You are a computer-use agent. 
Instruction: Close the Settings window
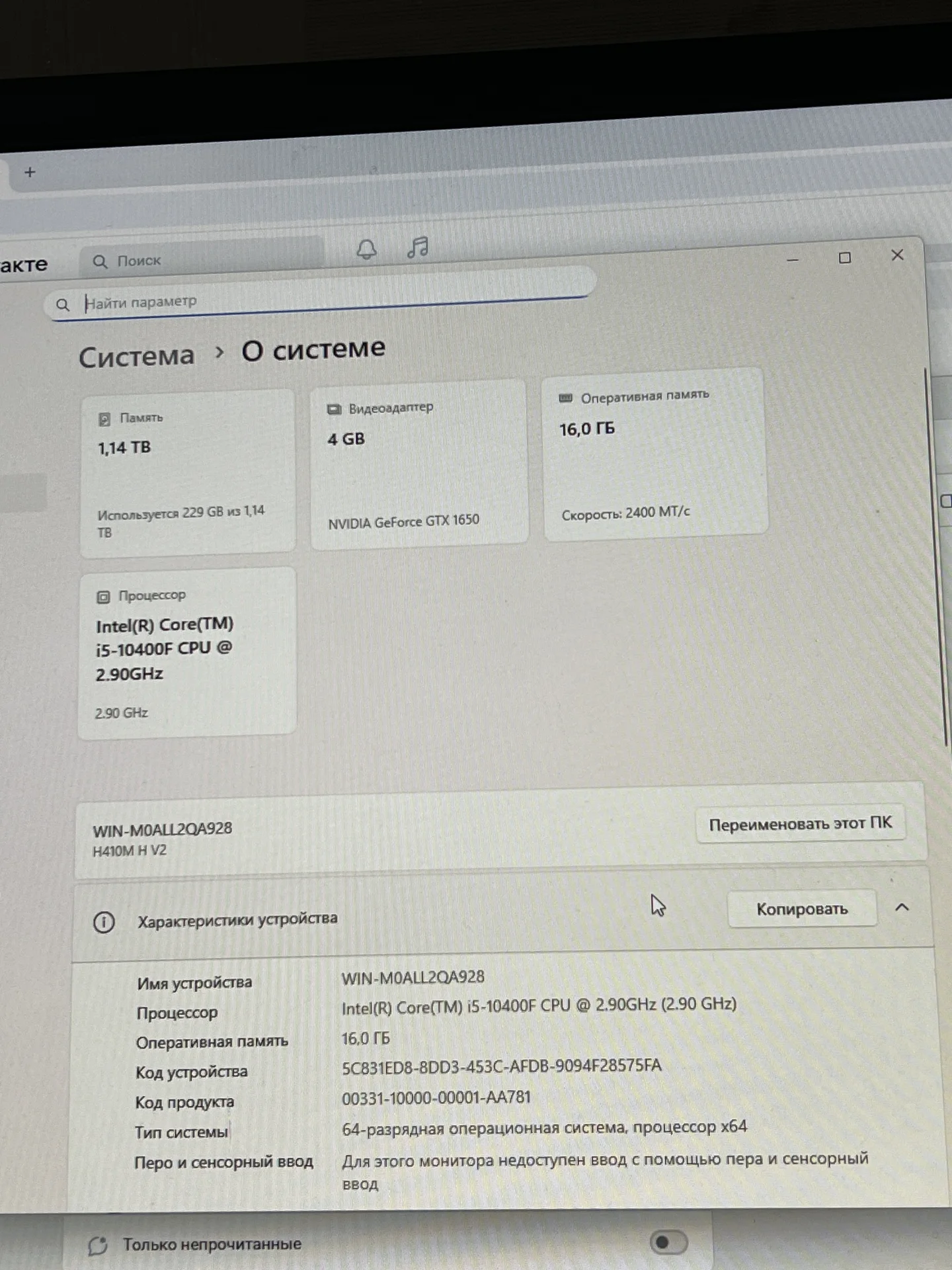tap(897, 255)
